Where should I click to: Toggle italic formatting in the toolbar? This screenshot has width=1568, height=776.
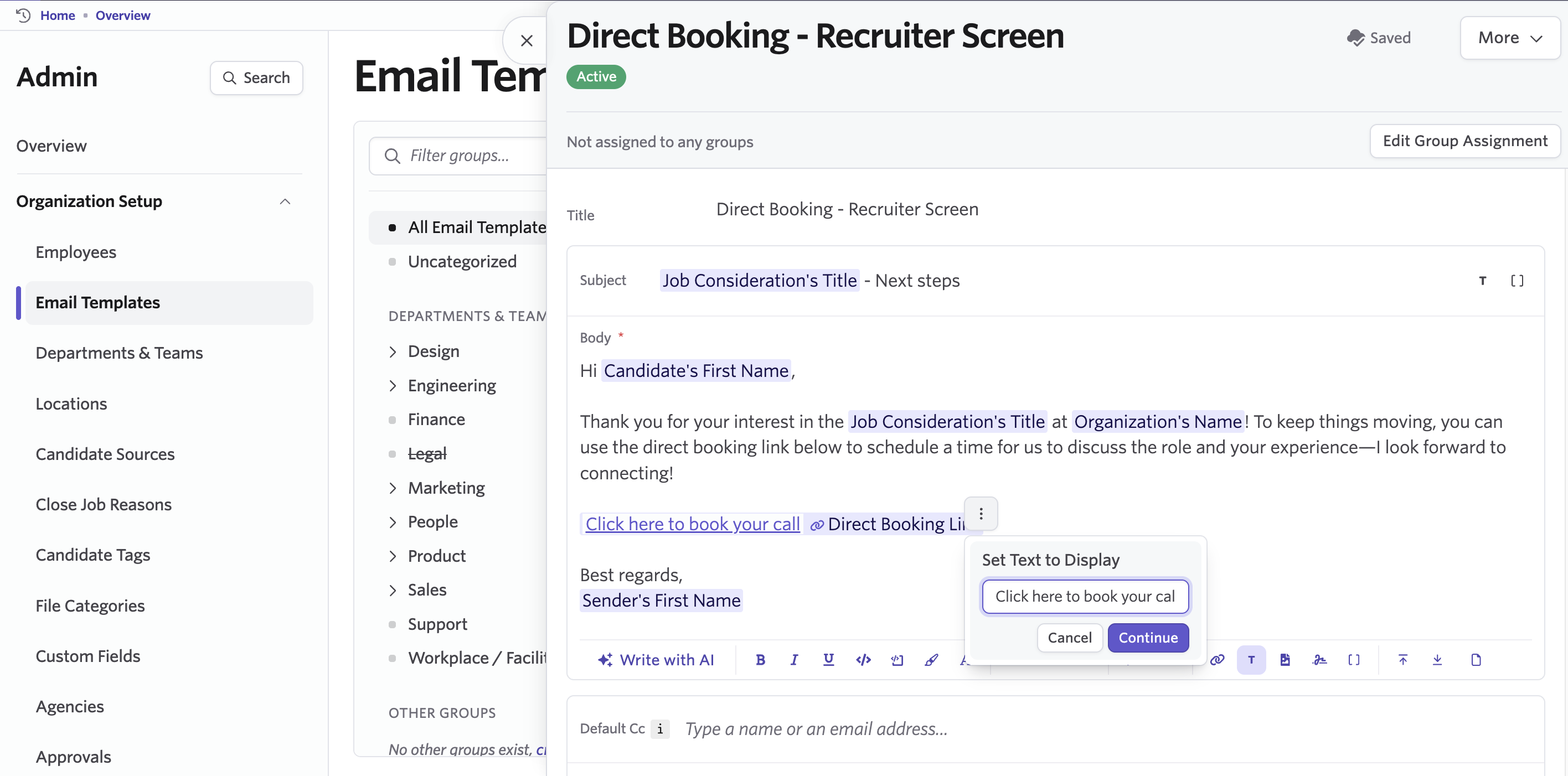point(794,660)
